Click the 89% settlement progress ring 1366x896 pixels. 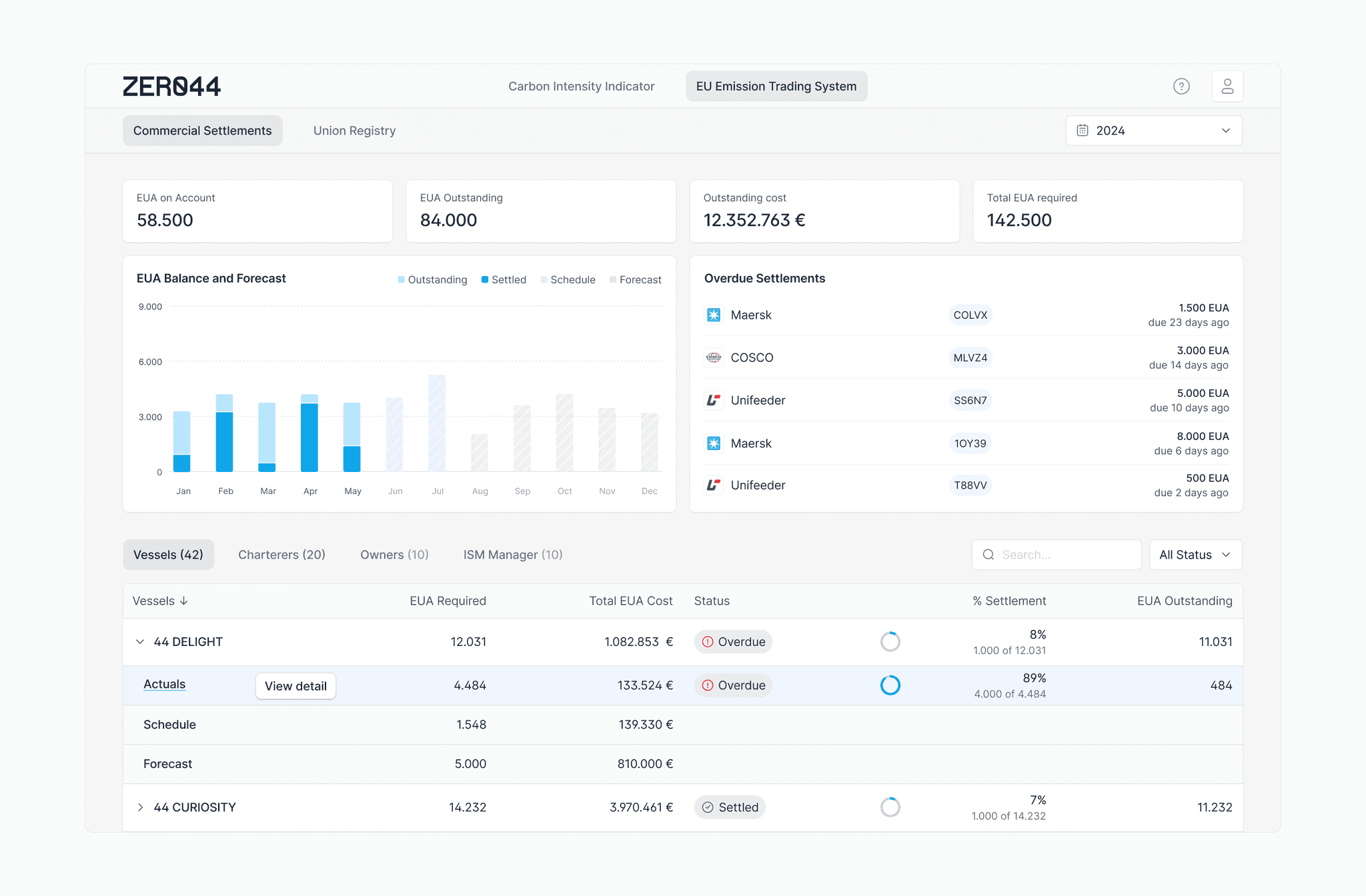click(890, 685)
